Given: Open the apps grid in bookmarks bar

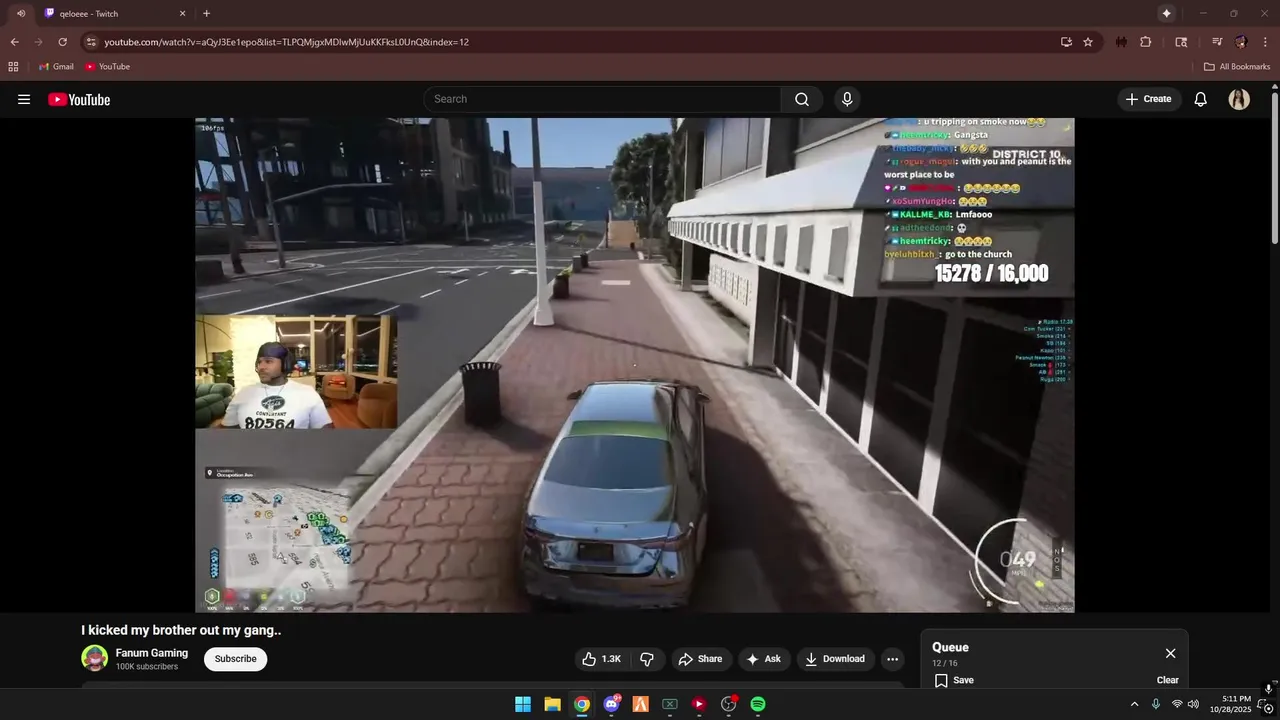Looking at the screenshot, I should point(13,67).
